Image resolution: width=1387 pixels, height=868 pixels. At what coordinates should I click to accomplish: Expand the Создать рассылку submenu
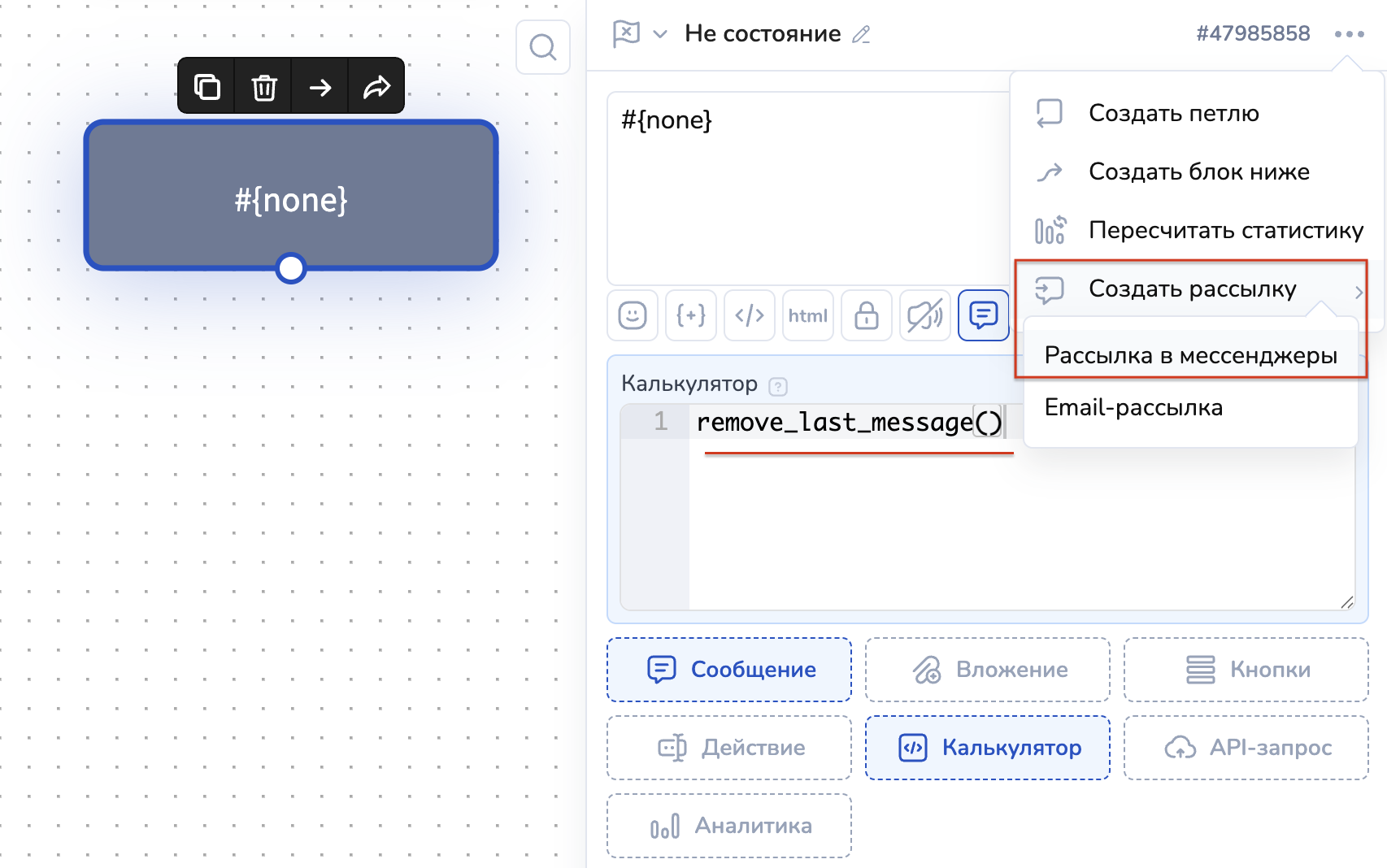pos(1192,289)
